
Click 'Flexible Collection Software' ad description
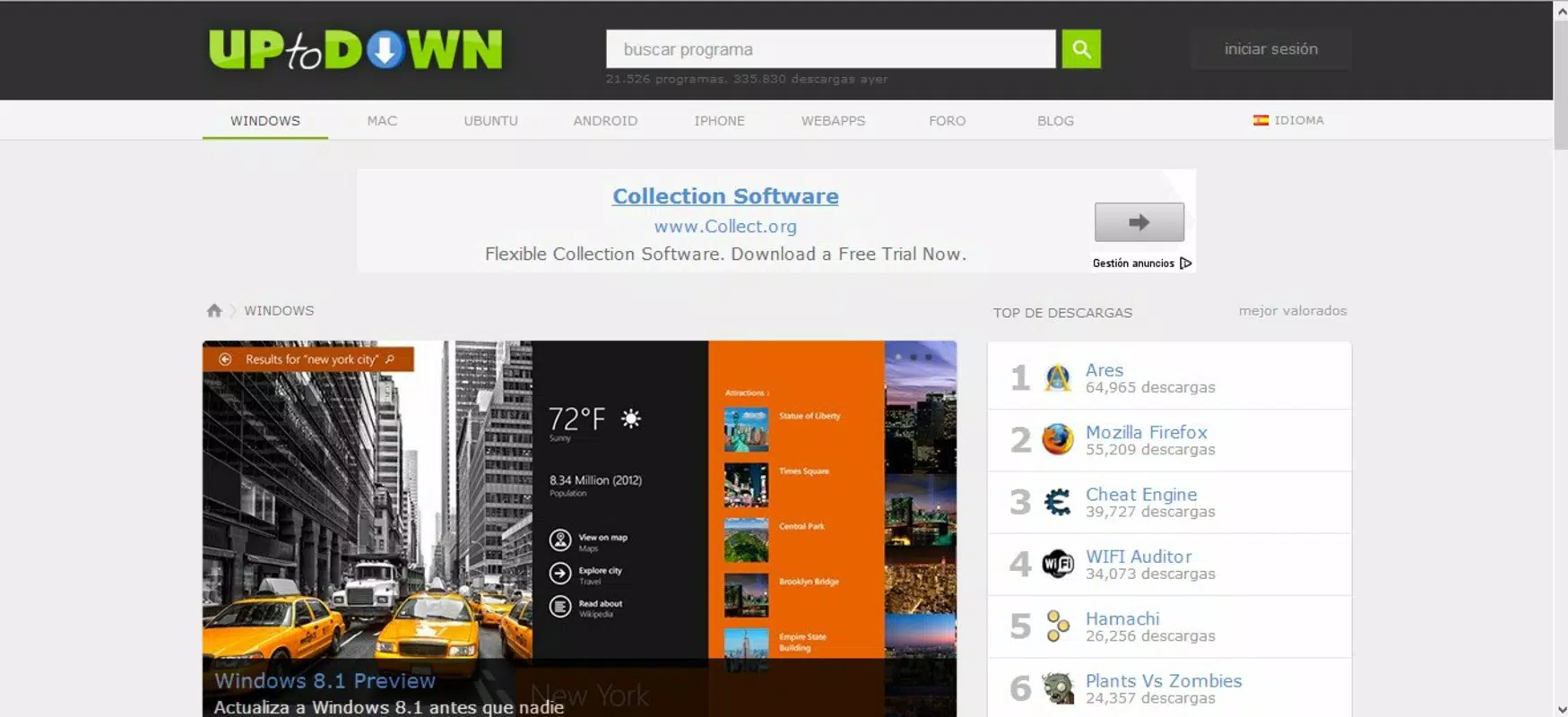tap(725, 254)
